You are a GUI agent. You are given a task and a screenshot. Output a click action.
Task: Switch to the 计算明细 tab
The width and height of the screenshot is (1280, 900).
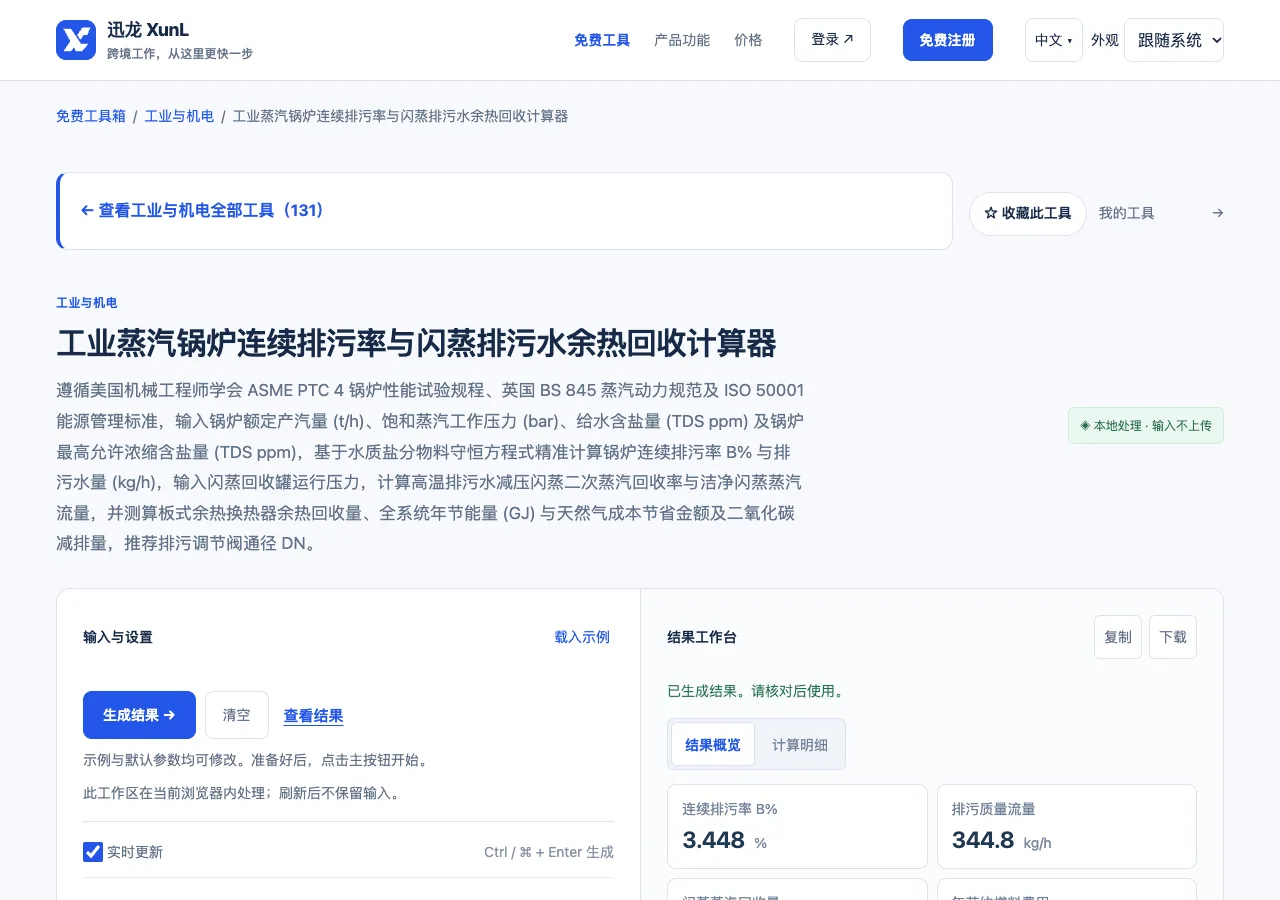800,744
